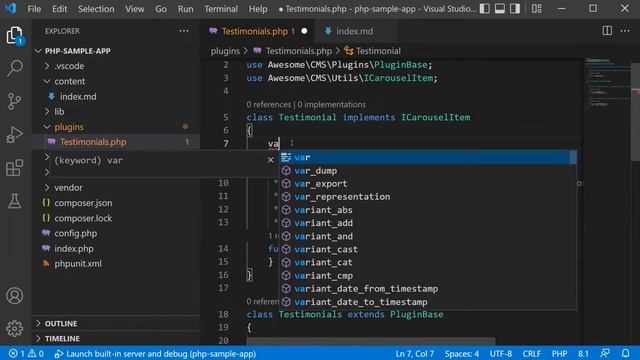This screenshot has height=360, width=640.
Task: Click the unsaved dot on Testimonials.php tab
Action: (304, 31)
